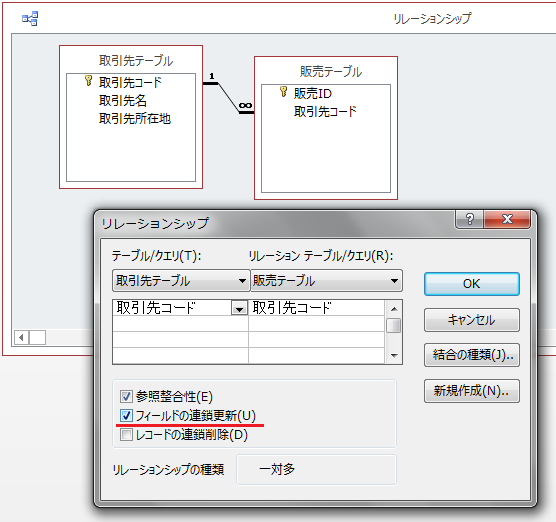Select 取引先コード field in 販売テーブル
Viewport: 556px width, 522px height.
coord(325,111)
